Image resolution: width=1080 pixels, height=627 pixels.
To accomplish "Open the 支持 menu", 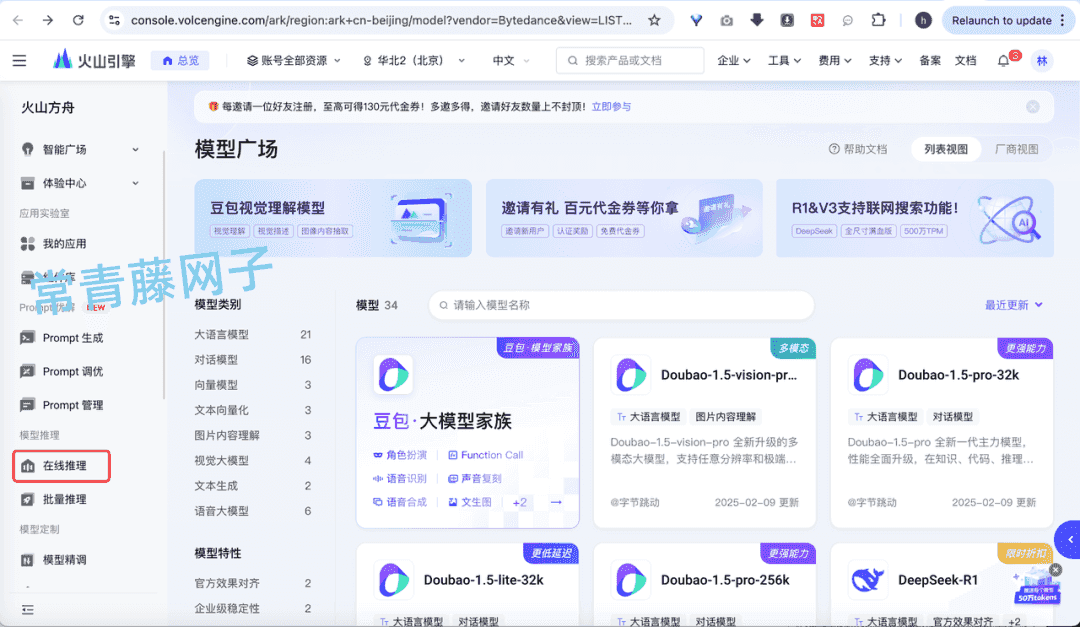I will click(x=885, y=61).
